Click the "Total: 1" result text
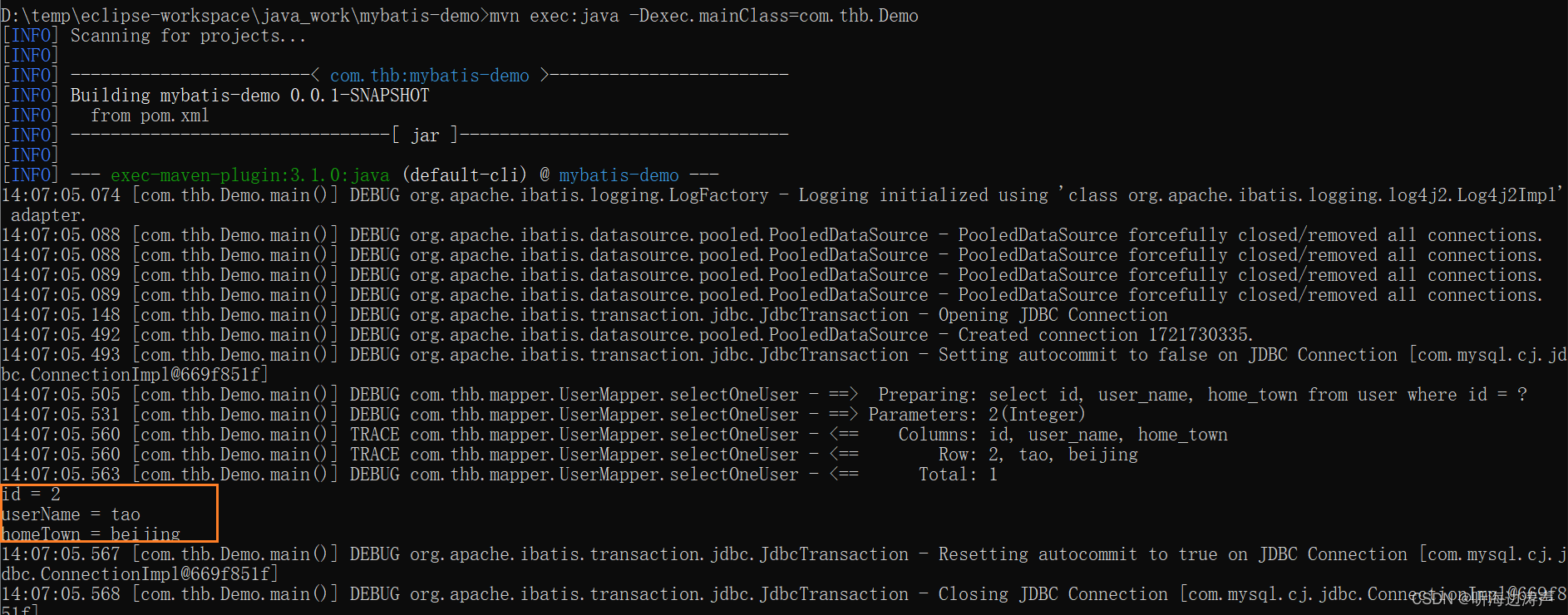This screenshot has height=615, width=1568. (x=958, y=475)
